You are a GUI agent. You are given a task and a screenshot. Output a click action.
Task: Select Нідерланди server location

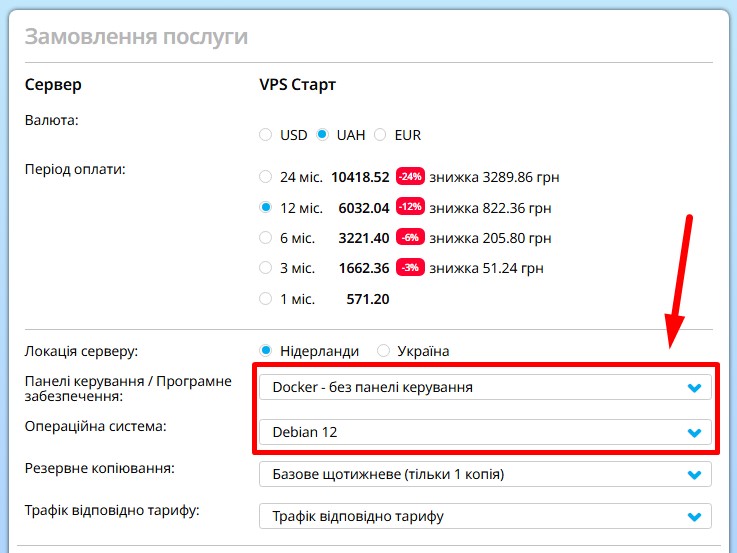click(266, 350)
